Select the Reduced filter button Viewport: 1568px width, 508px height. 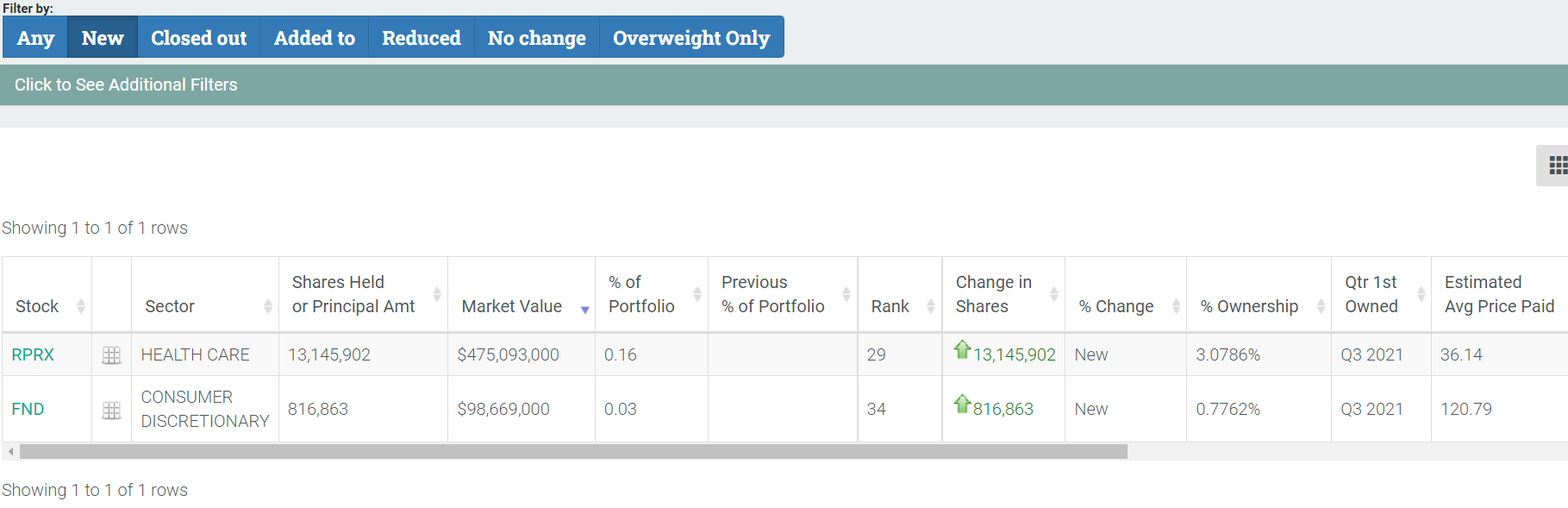pos(421,38)
